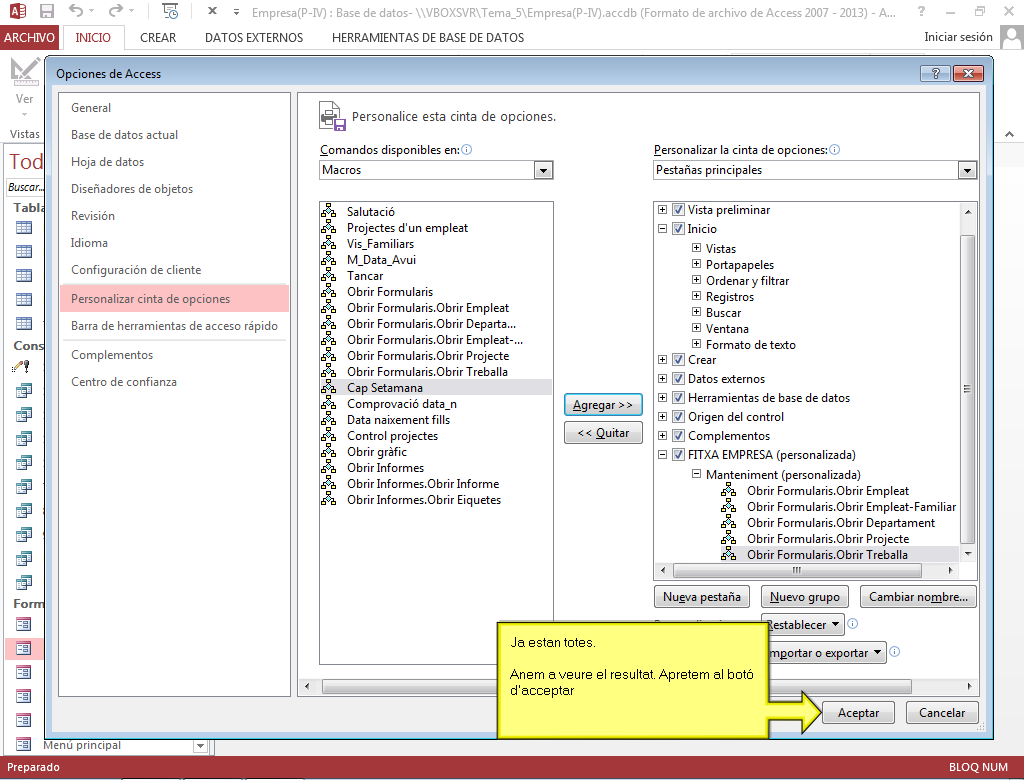Expand the Portapapeles group
Viewport: 1024px width, 780px height.
(696, 264)
